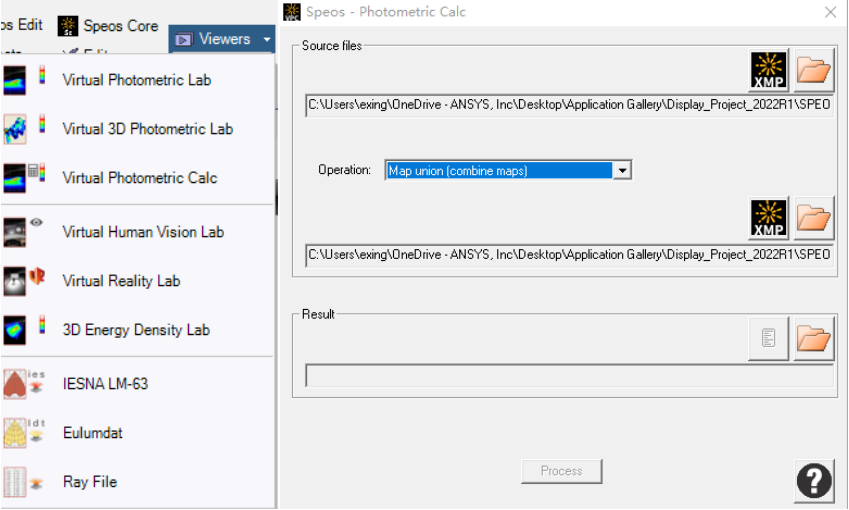
Task: Click Photometric Calc title bar icon
Action: pos(292,11)
